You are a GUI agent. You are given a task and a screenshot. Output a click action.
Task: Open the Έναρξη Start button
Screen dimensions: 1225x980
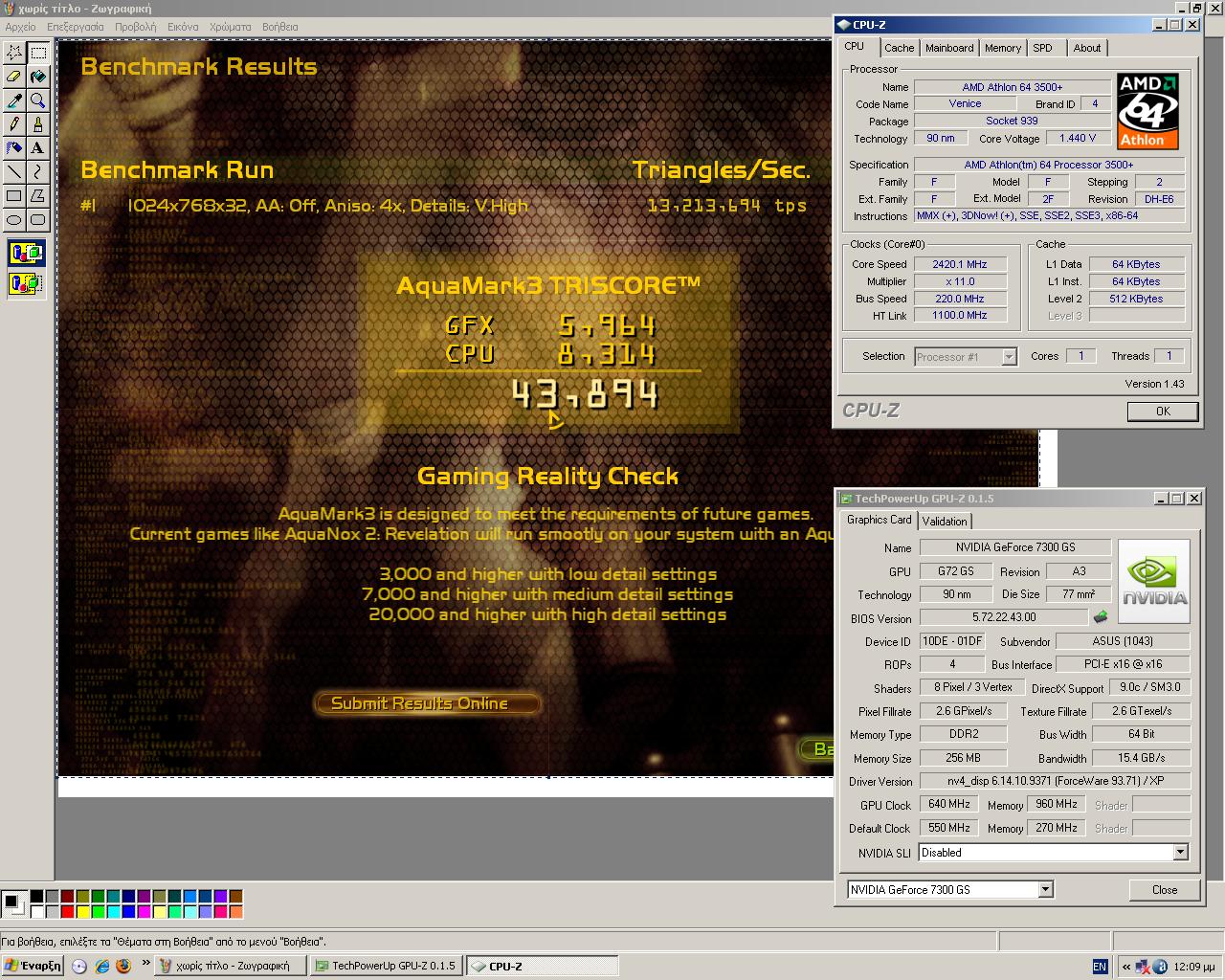tap(33, 966)
